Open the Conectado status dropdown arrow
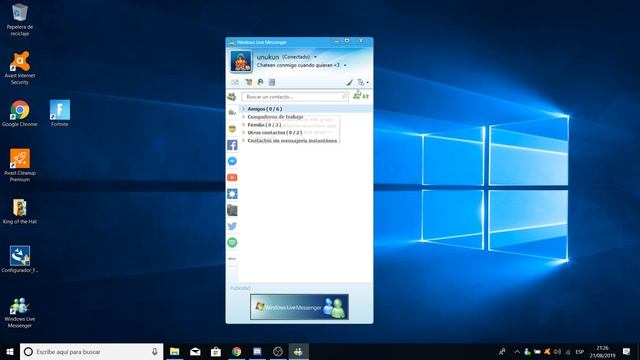This screenshot has height=360, width=640. (x=316, y=57)
